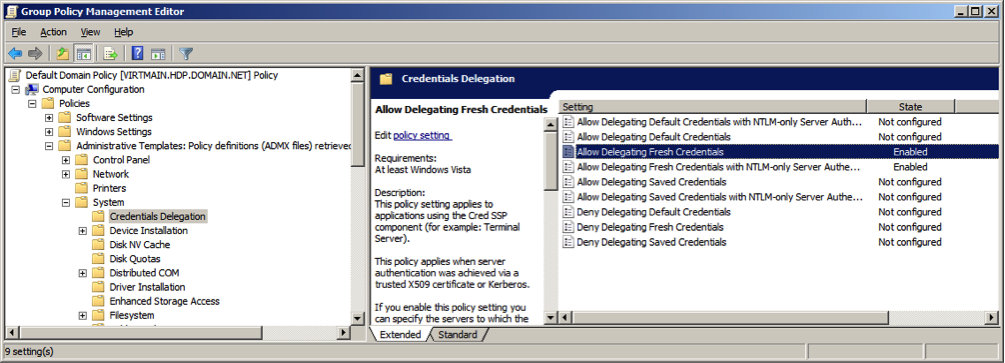Expand the Software Settings tree node
This screenshot has width=1005, height=363.
coord(49,117)
